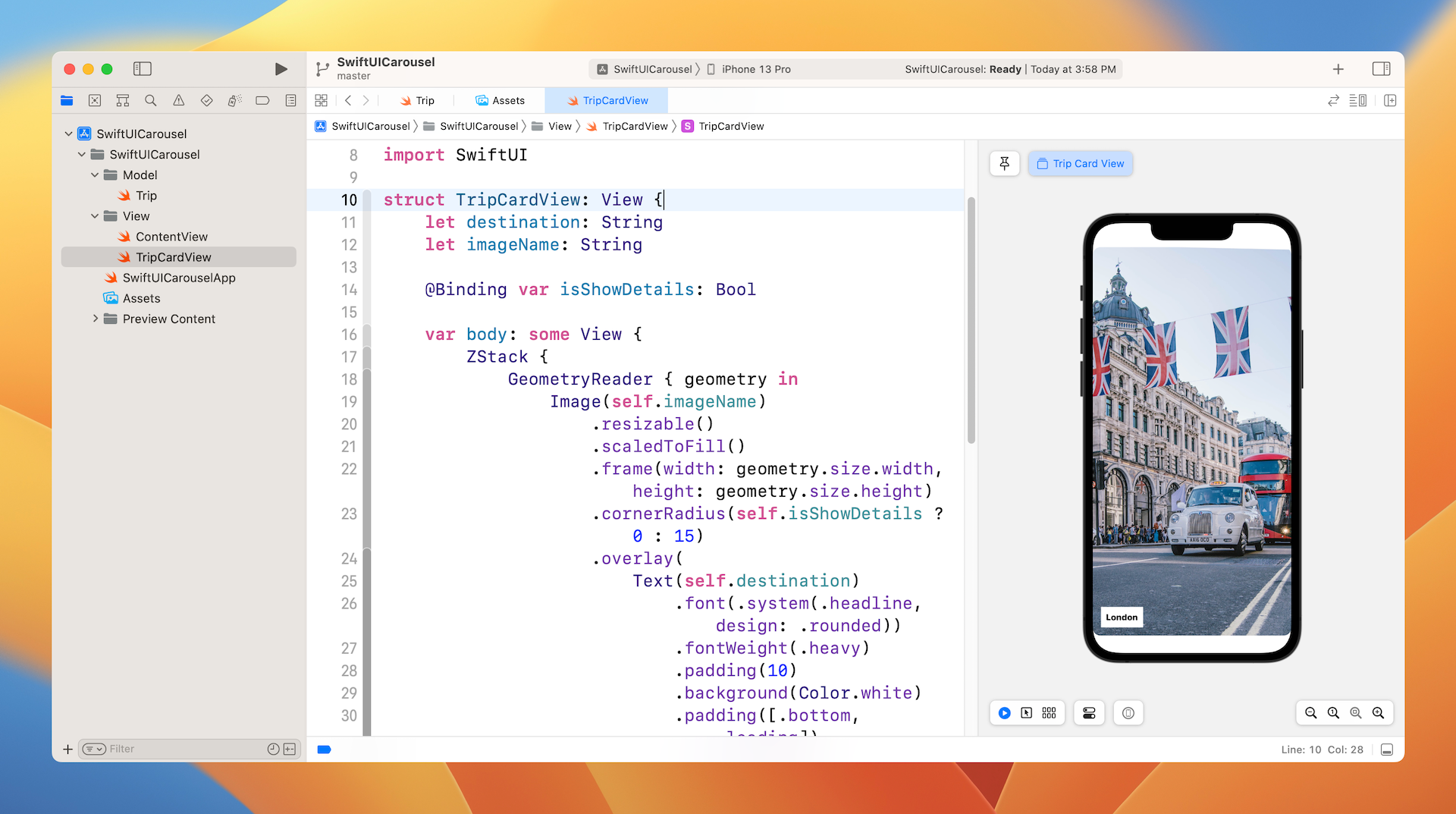Open the Breakpoint navigator icon
Viewport: 1456px width, 814px height.
(x=262, y=100)
